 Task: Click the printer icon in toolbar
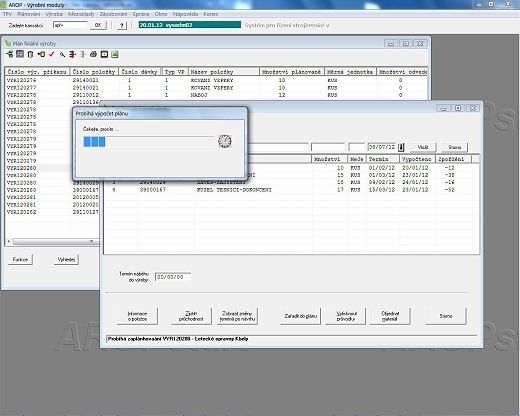point(93,54)
